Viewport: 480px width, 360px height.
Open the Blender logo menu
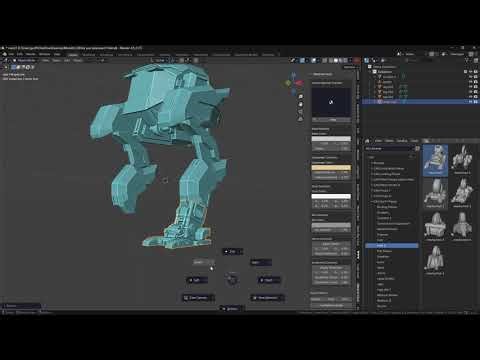(x=5, y=54)
